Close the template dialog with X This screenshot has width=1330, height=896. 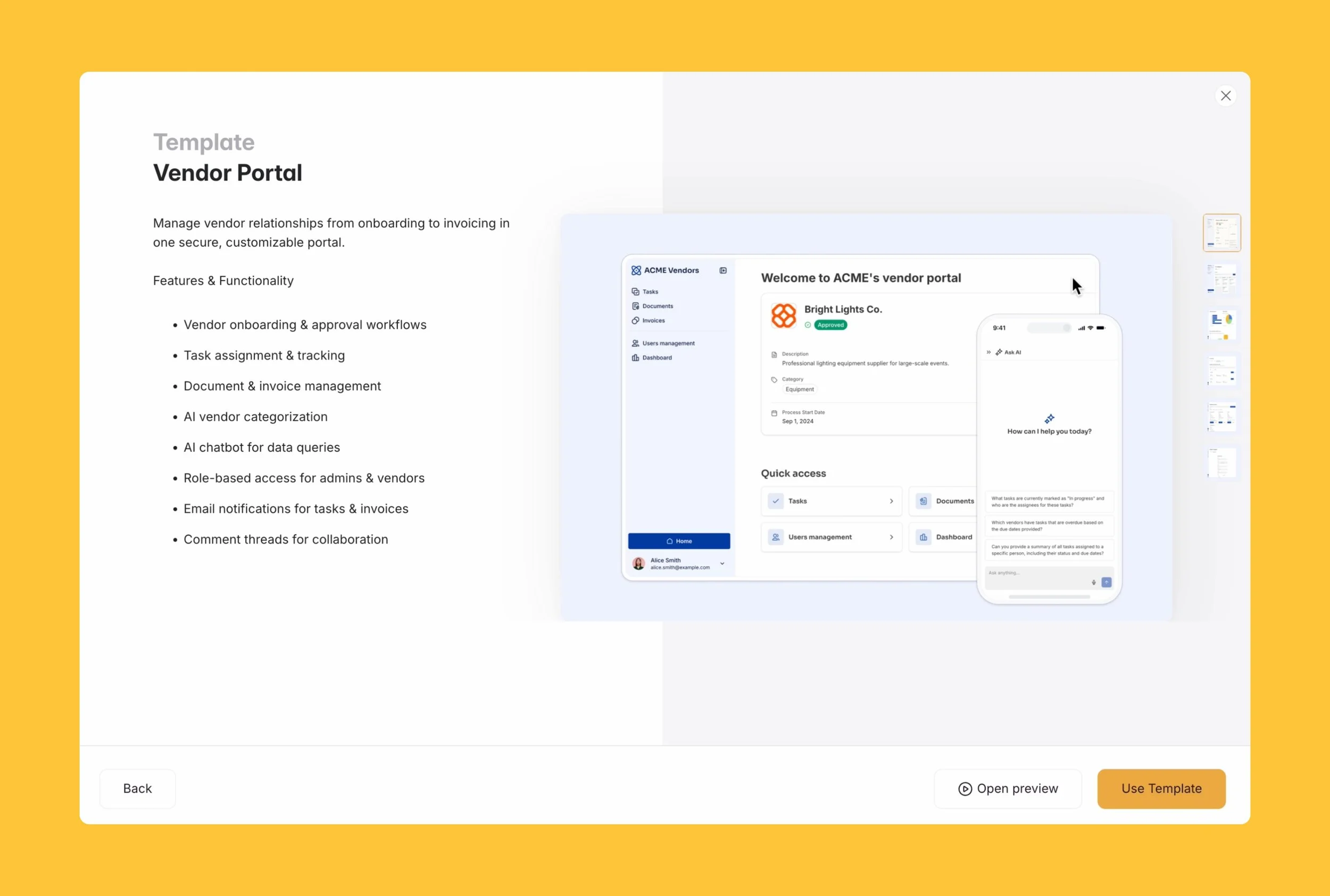tap(1225, 95)
